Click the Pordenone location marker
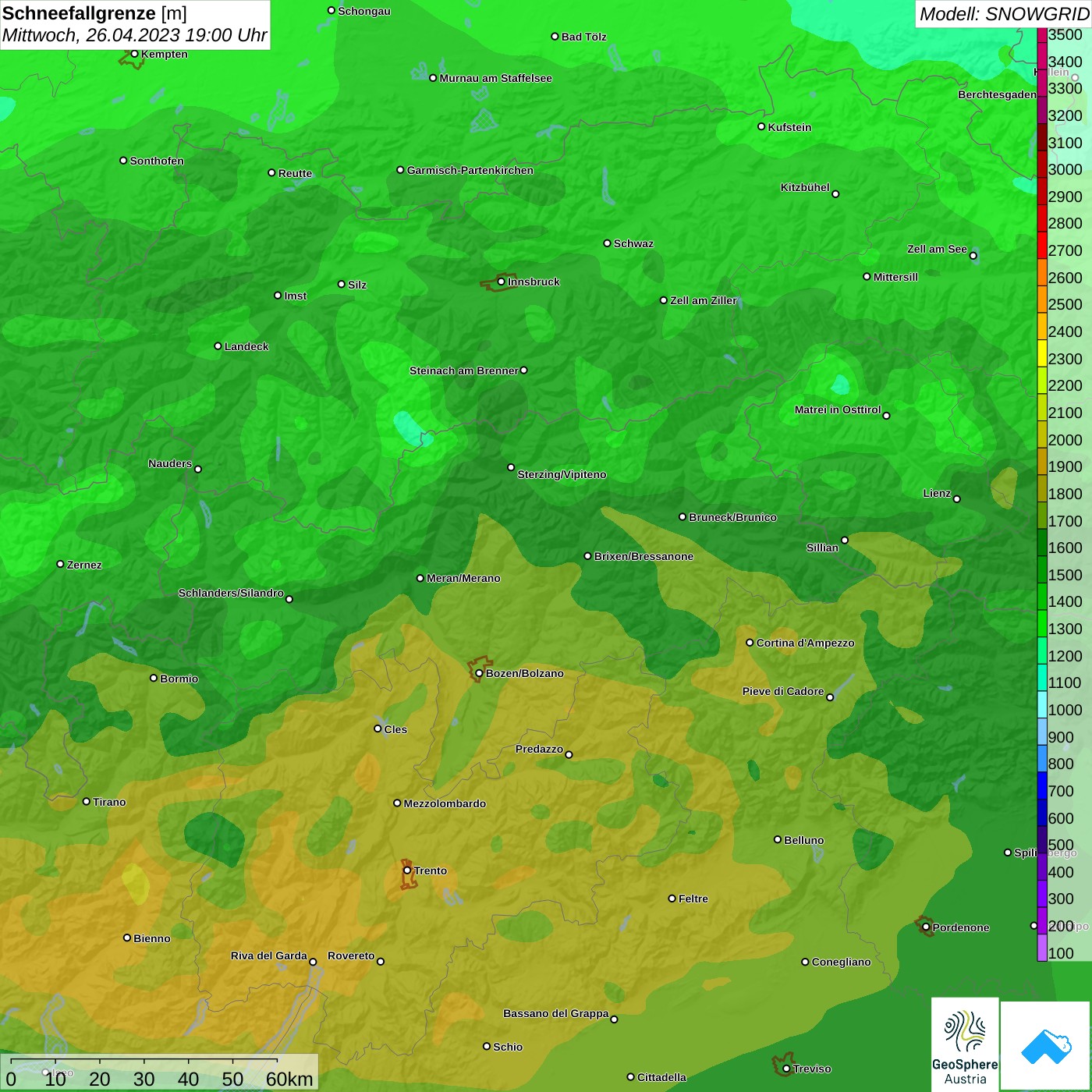Screen dimensions: 1092x1092 point(926,927)
